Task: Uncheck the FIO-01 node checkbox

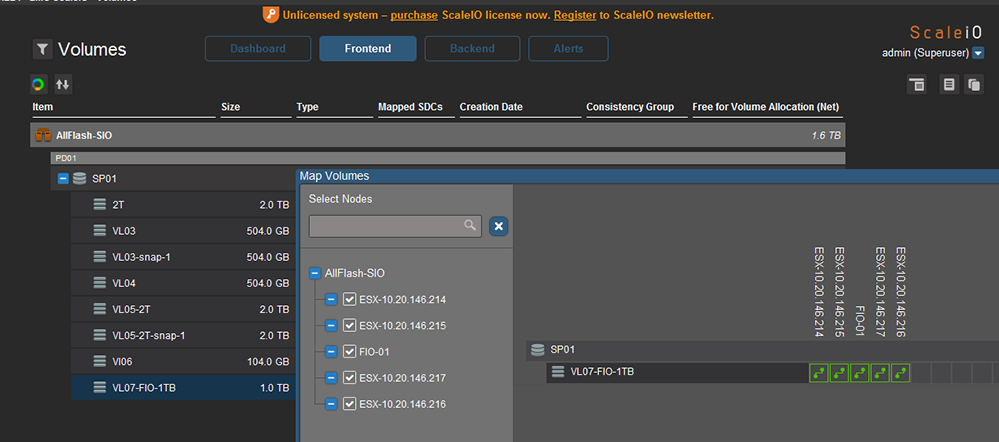Action: (349, 352)
